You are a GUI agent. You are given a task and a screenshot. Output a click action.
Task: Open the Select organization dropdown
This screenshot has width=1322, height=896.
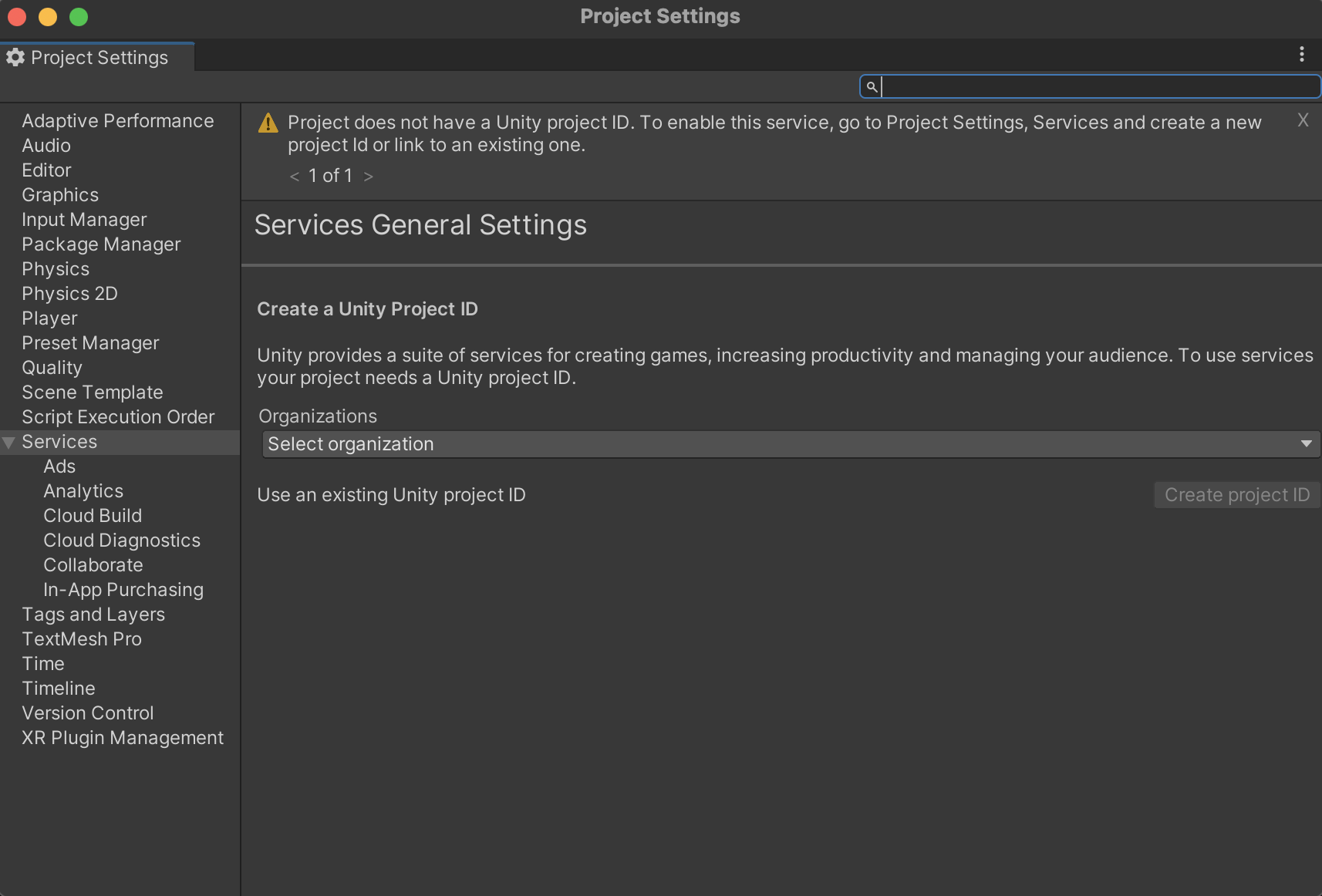pos(791,444)
